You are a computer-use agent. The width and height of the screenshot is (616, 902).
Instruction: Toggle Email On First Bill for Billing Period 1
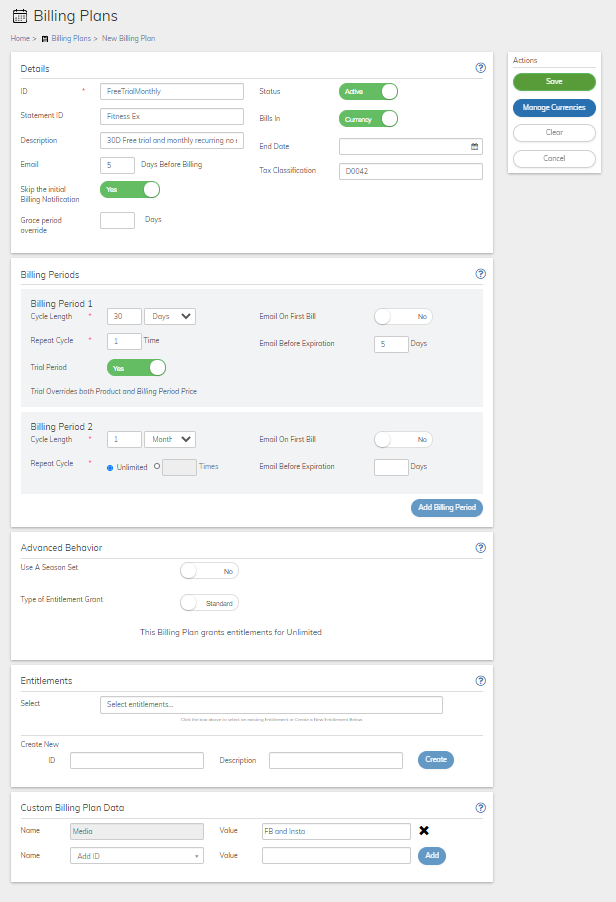(x=403, y=316)
